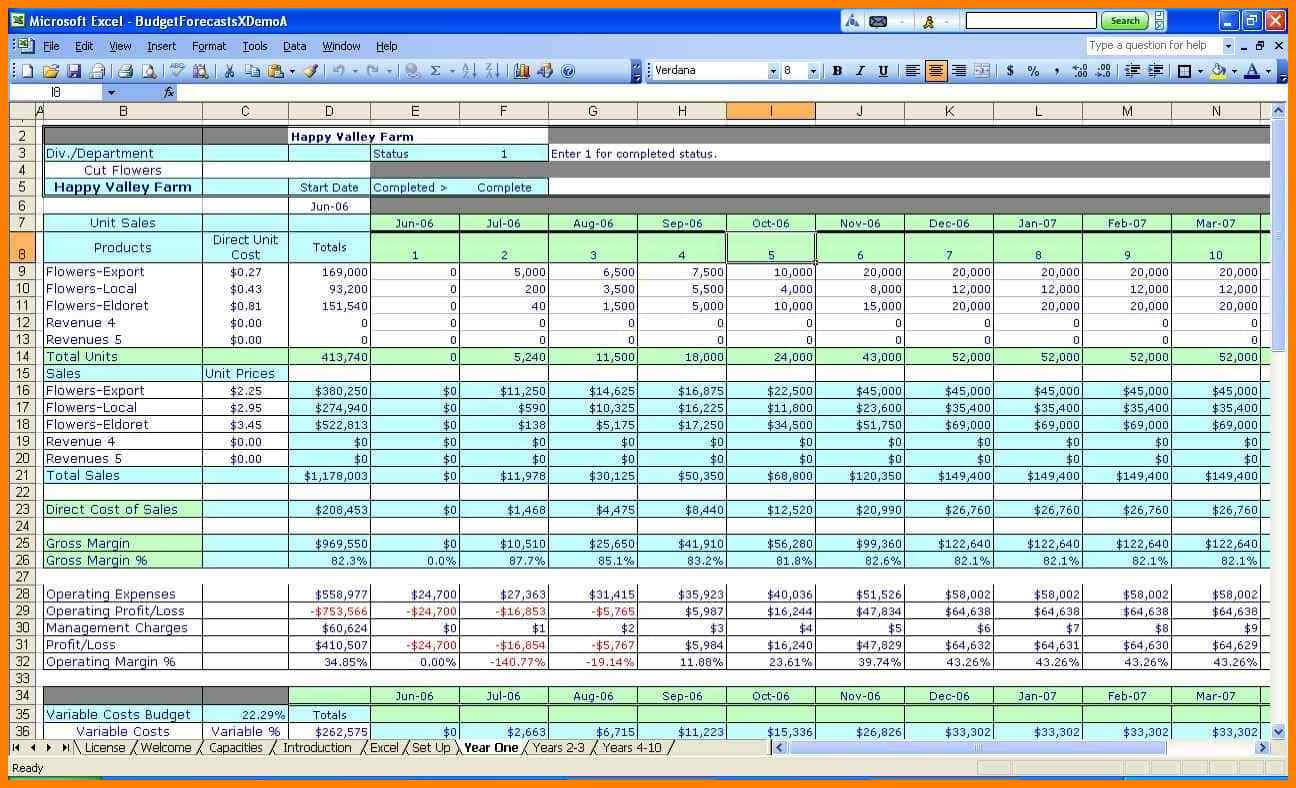Open the Verdana font name dropdown

tap(773, 71)
